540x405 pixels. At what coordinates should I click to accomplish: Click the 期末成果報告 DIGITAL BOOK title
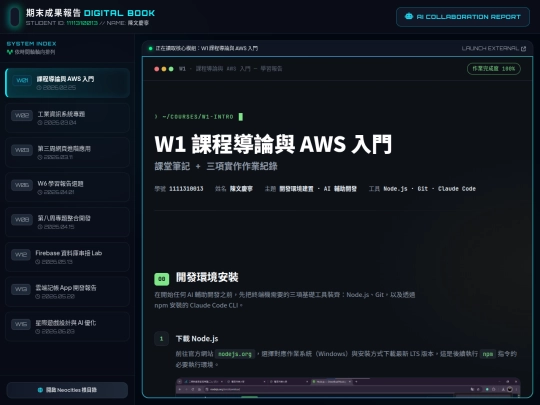coord(90,13)
